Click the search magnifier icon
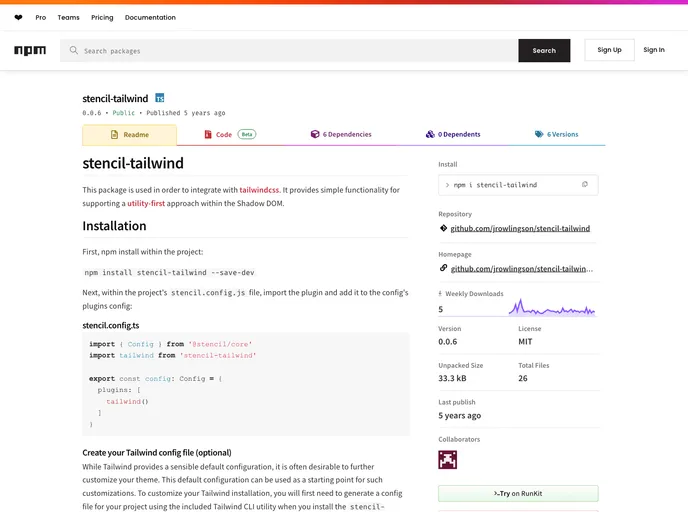The width and height of the screenshot is (688, 512). coord(74,50)
